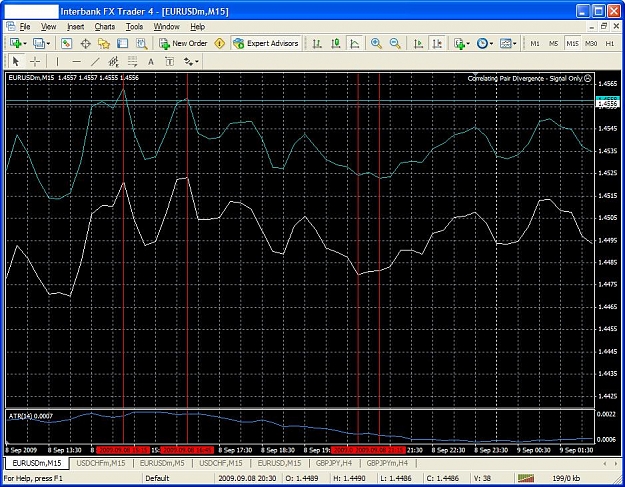Open the Tools menu
The width and height of the screenshot is (625, 487).
coord(134,27)
